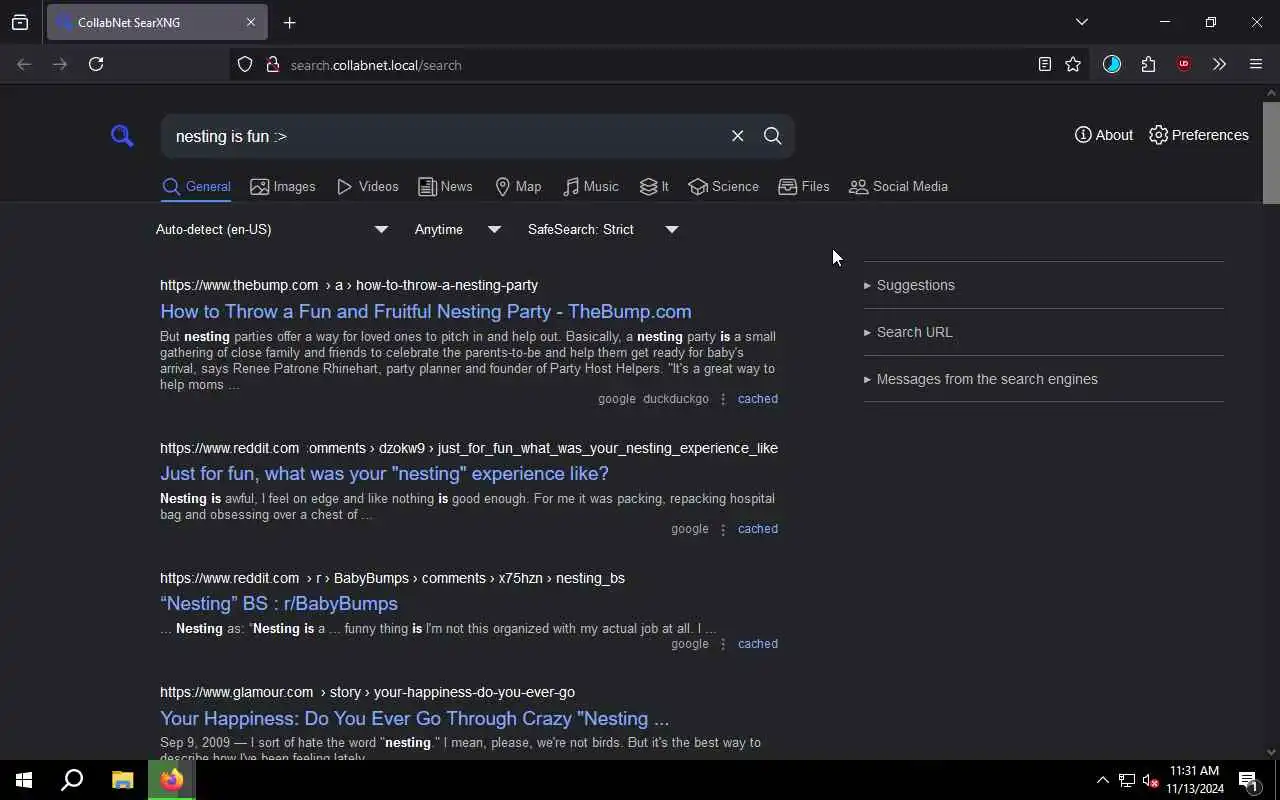Switch to the Map category
1280x800 pixels.
pyautogui.click(x=518, y=187)
